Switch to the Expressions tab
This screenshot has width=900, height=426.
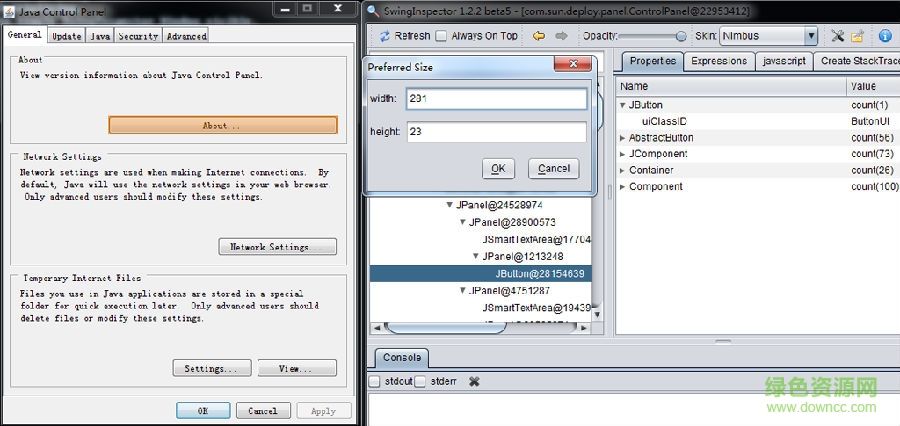tap(718, 61)
